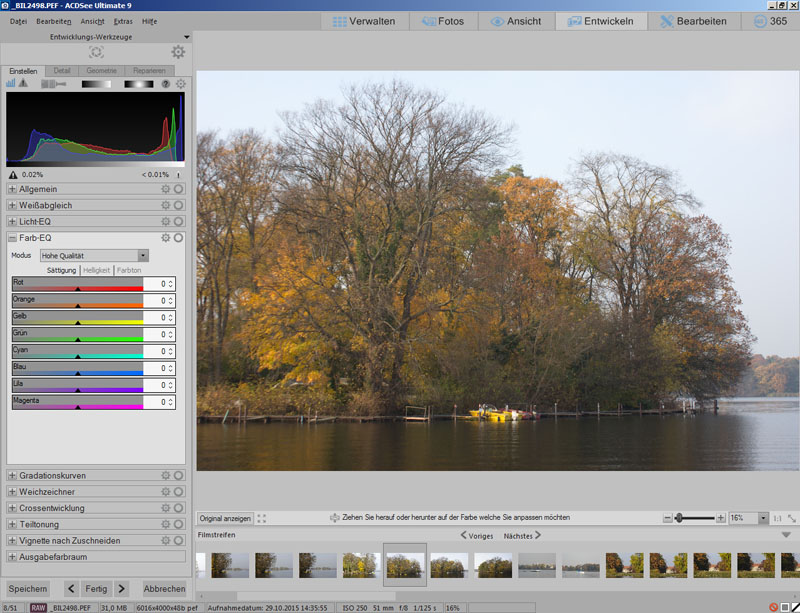This screenshot has height=613, width=800.
Task: Toggle the Farb-EQ enable circle
Action: pos(179,238)
